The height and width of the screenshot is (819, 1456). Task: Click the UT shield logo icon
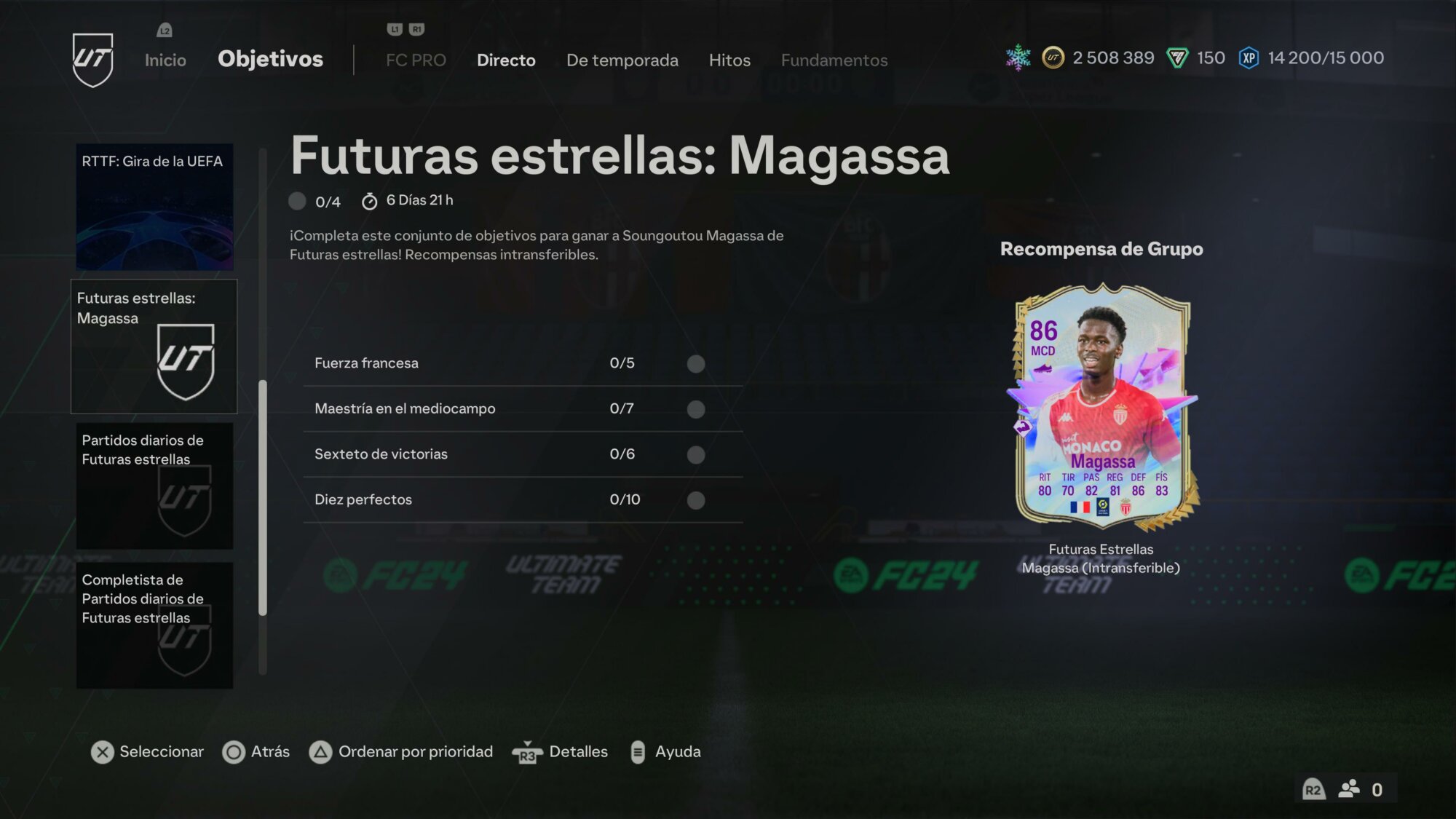pyautogui.click(x=93, y=60)
